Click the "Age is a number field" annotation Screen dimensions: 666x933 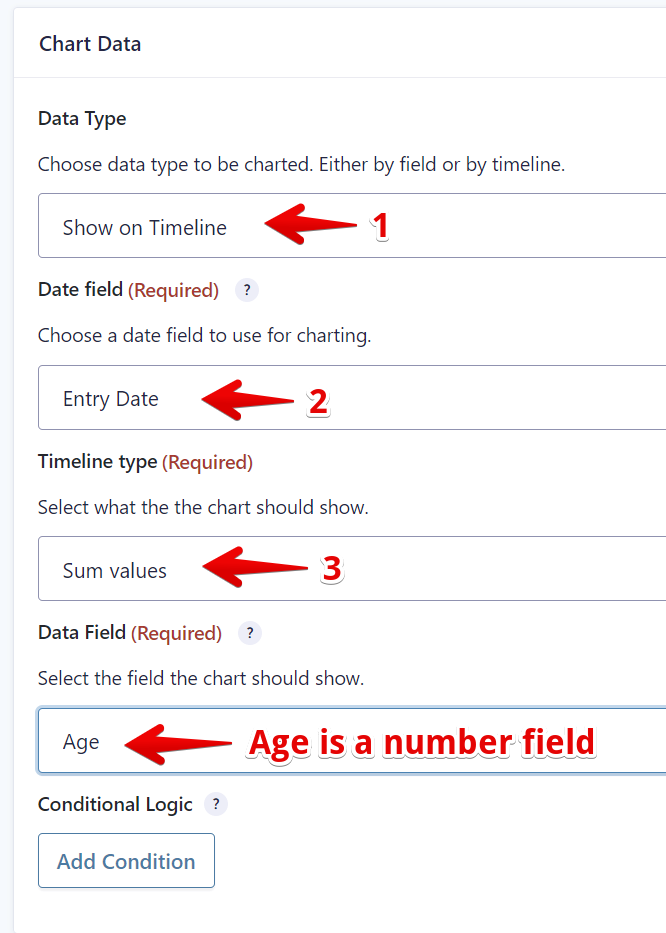[x=421, y=742]
